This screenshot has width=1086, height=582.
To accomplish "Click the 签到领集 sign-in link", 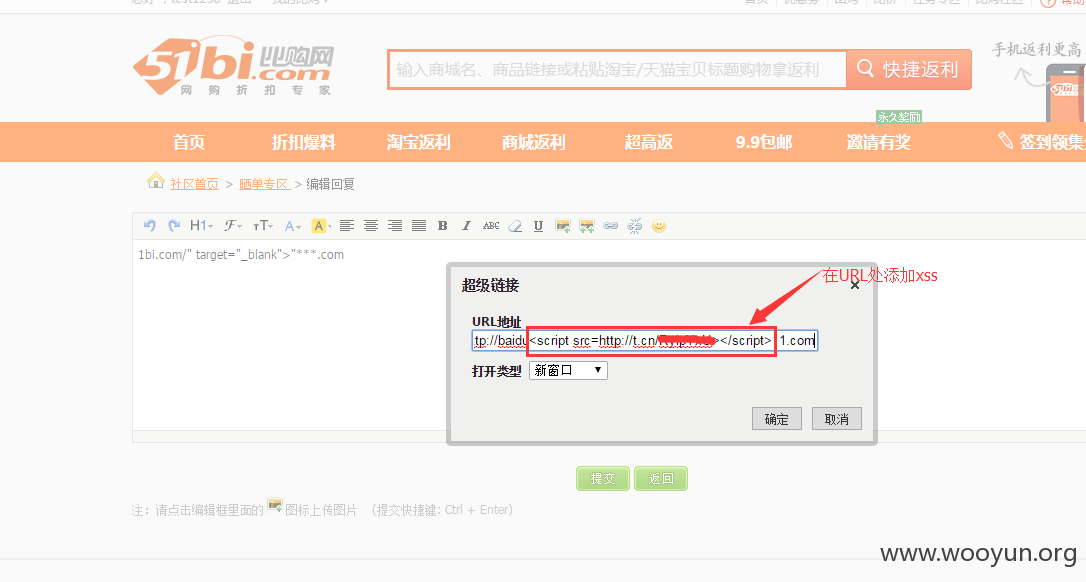I will [x=1042, y=141].
